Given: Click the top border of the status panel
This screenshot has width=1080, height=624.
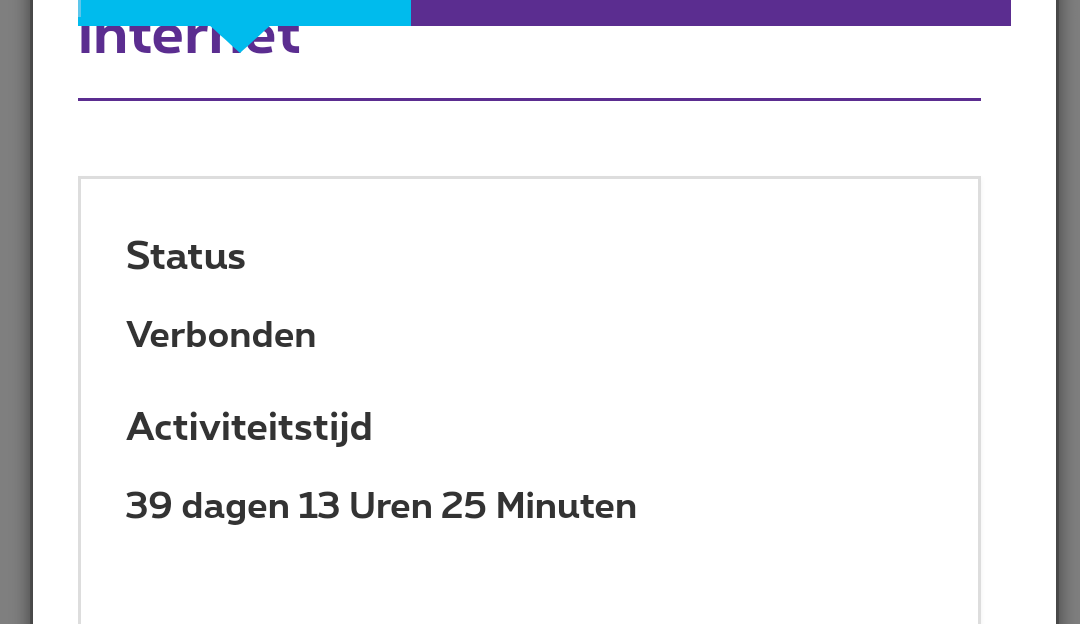Looking at the screenshot, I should 529,178.
